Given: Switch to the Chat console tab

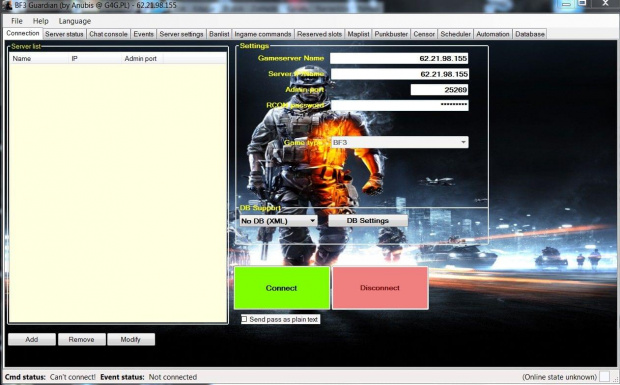Looking at the screenshot, I should 108,34.
